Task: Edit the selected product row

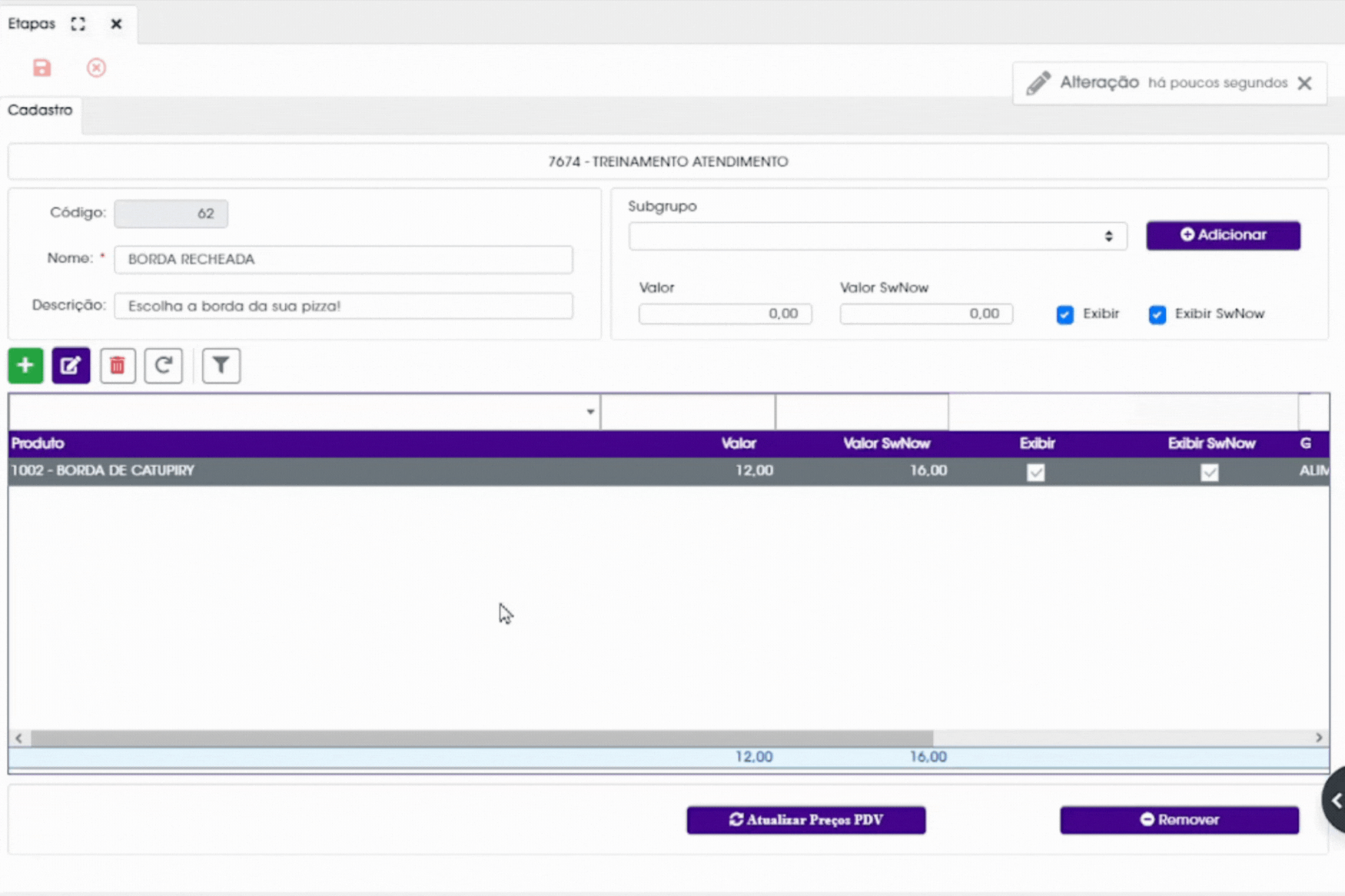Action: click(x=71, y=365)
